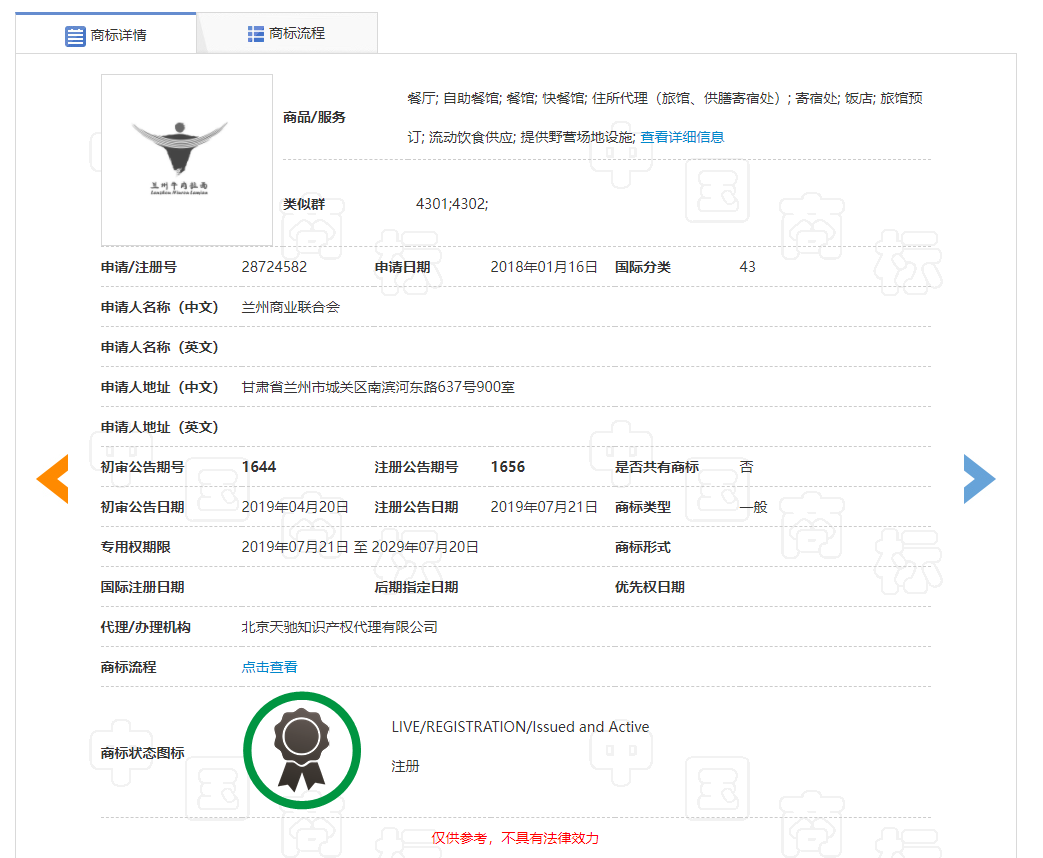Viewport: 1043px width, 858px height.
Task: Click similar group value 4301;4302
Action: coord(451,204)
